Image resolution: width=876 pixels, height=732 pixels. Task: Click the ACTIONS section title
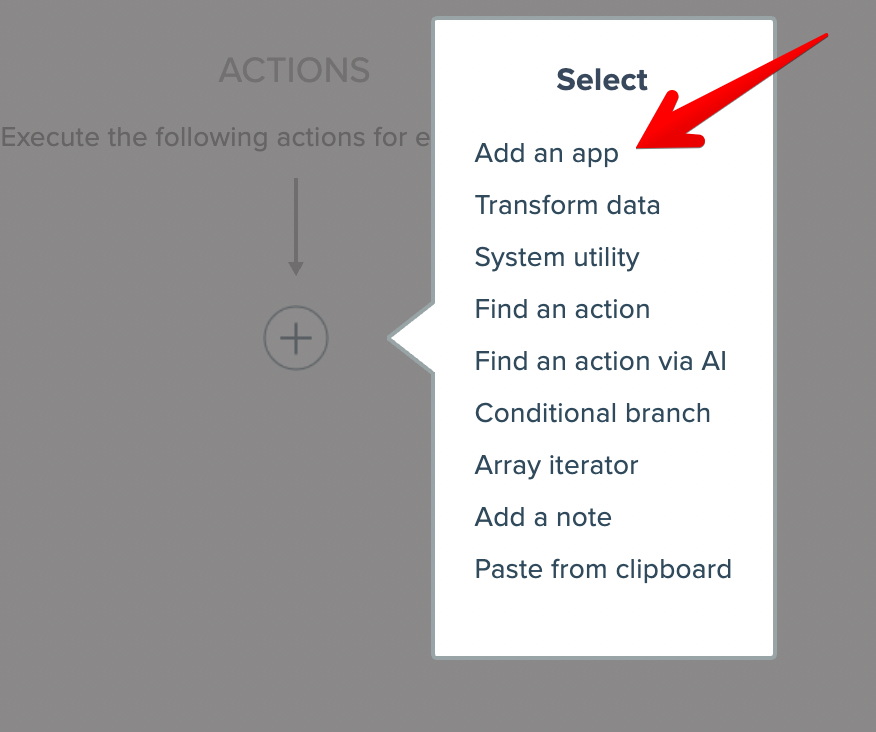point(294,71)
